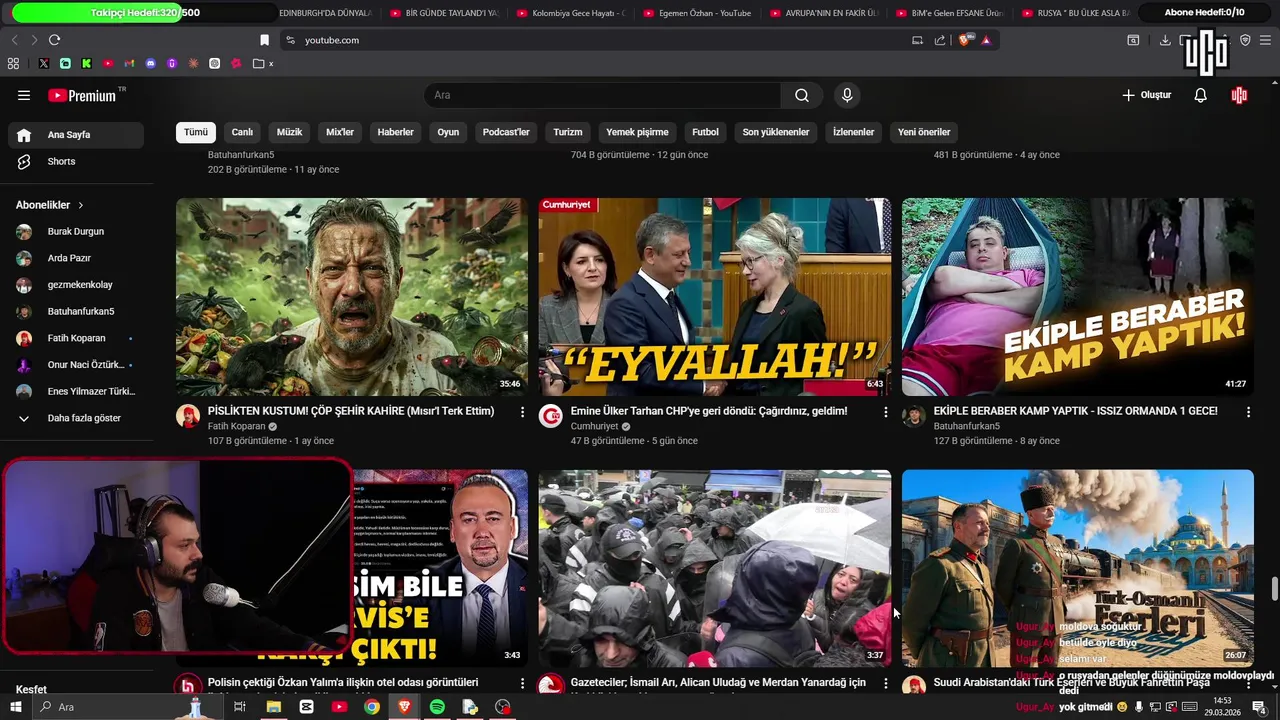Reload the page in the browser

point(54,40)
